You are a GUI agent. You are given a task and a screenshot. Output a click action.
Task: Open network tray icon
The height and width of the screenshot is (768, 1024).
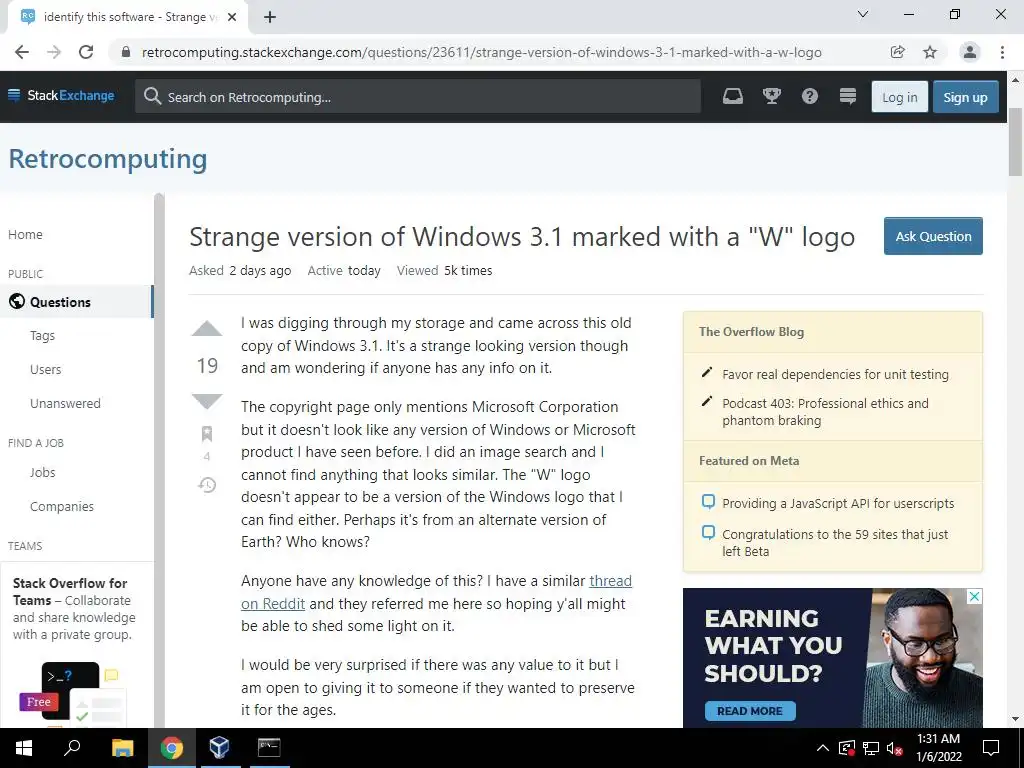[871, 748]
